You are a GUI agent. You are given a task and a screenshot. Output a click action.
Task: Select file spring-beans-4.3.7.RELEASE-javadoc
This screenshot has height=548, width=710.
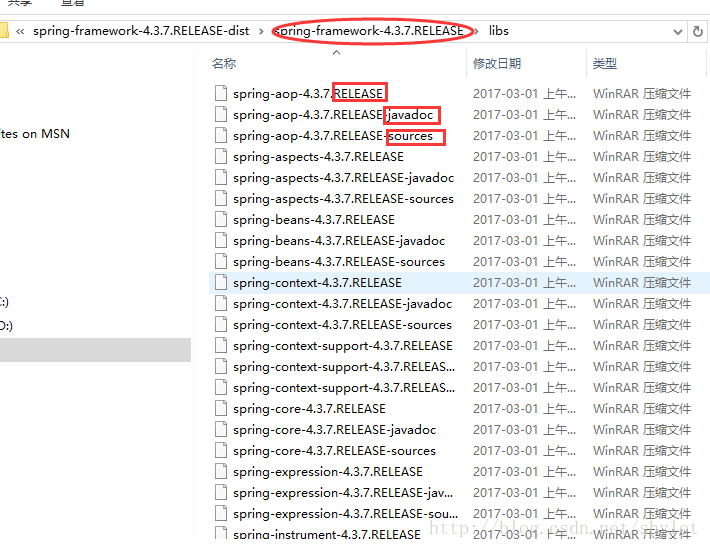[339, 240]
